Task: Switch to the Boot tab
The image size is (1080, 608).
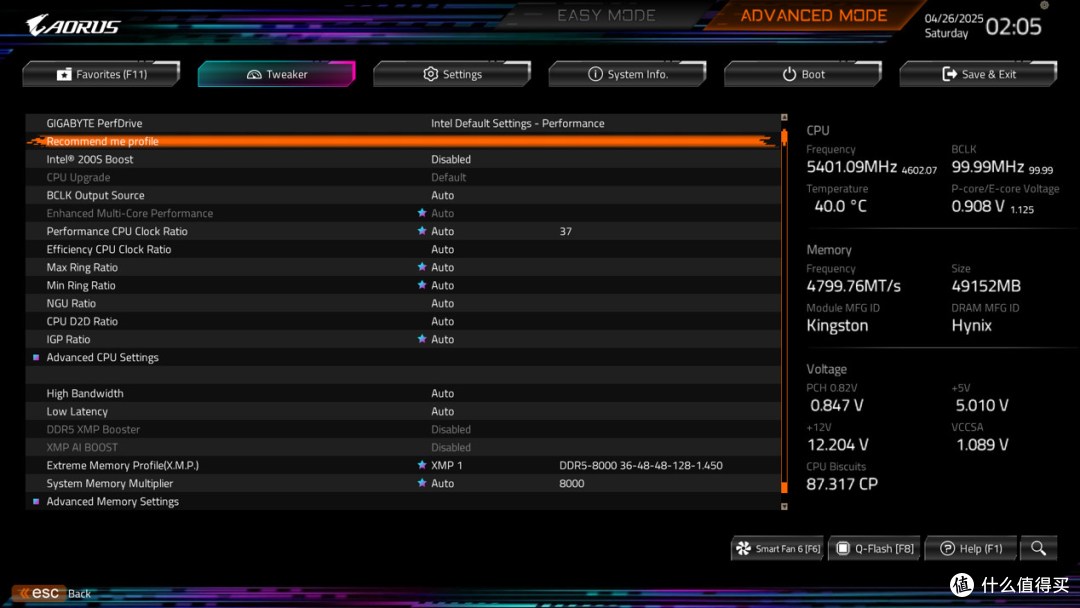Action: pyautogui.click(x=802, y=74)
